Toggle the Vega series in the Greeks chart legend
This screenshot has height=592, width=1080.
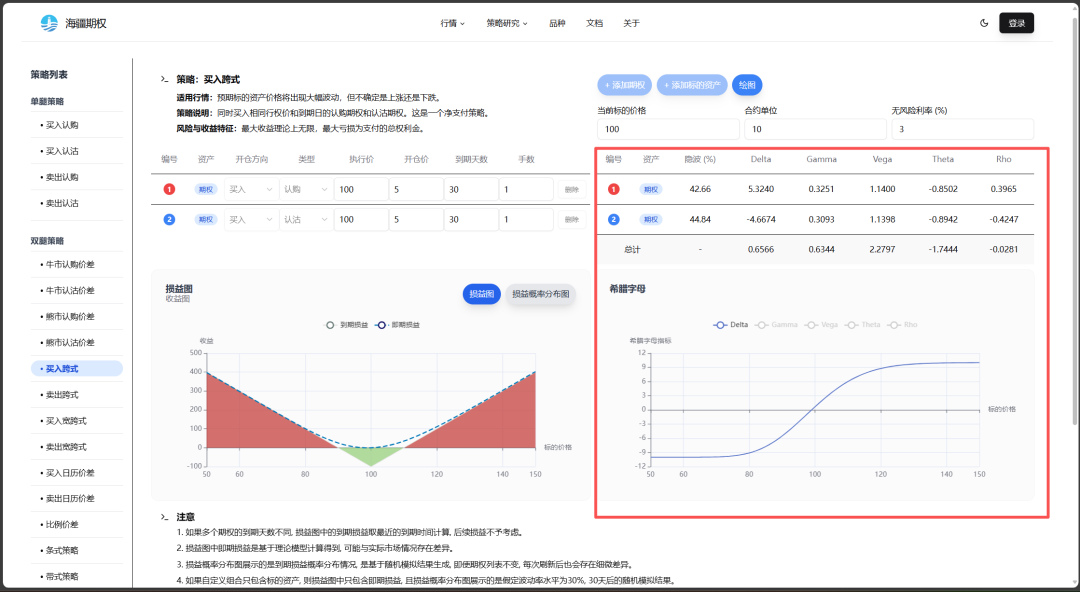823,325
